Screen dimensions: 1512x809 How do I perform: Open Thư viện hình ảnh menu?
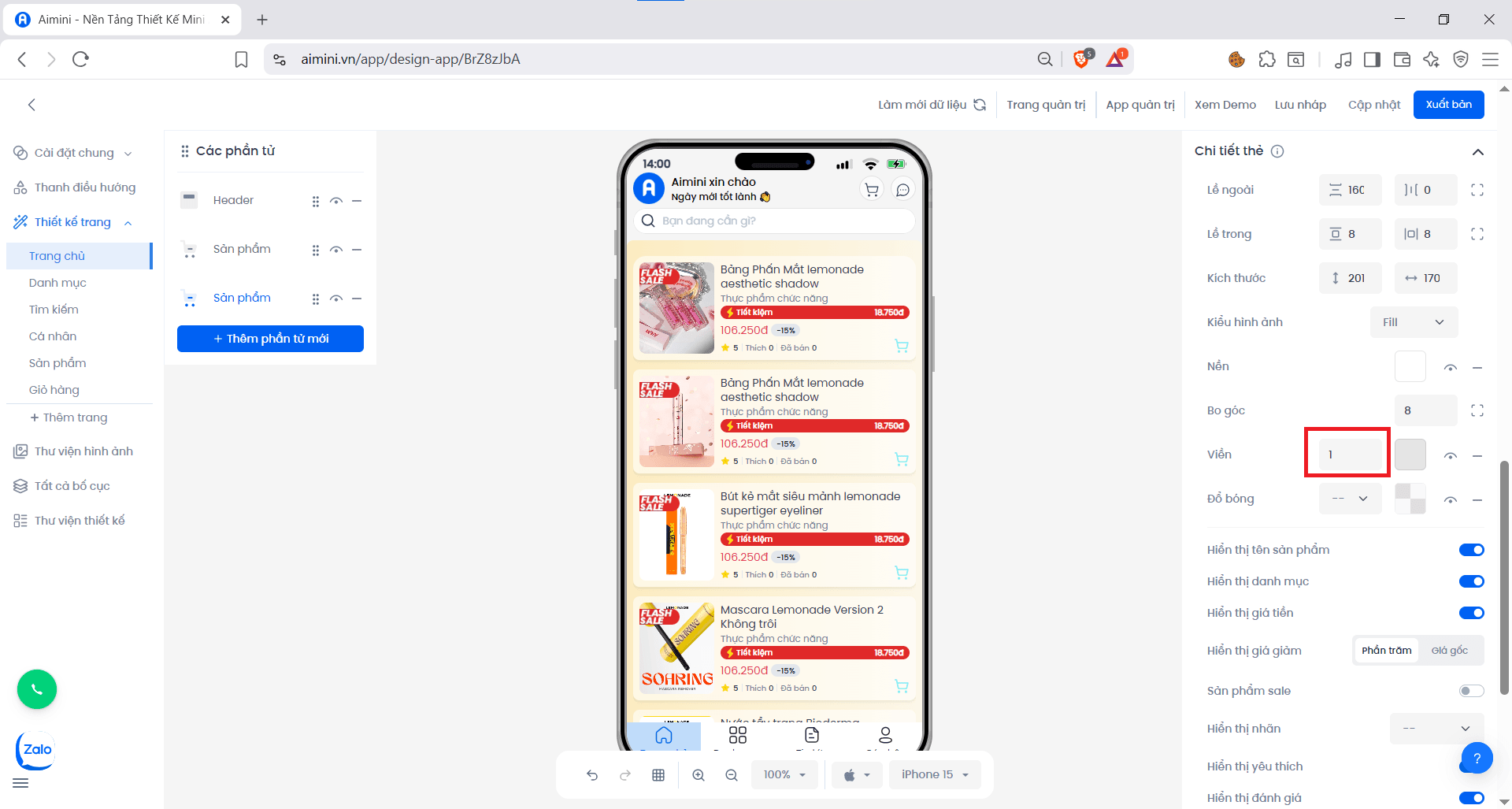83,451
